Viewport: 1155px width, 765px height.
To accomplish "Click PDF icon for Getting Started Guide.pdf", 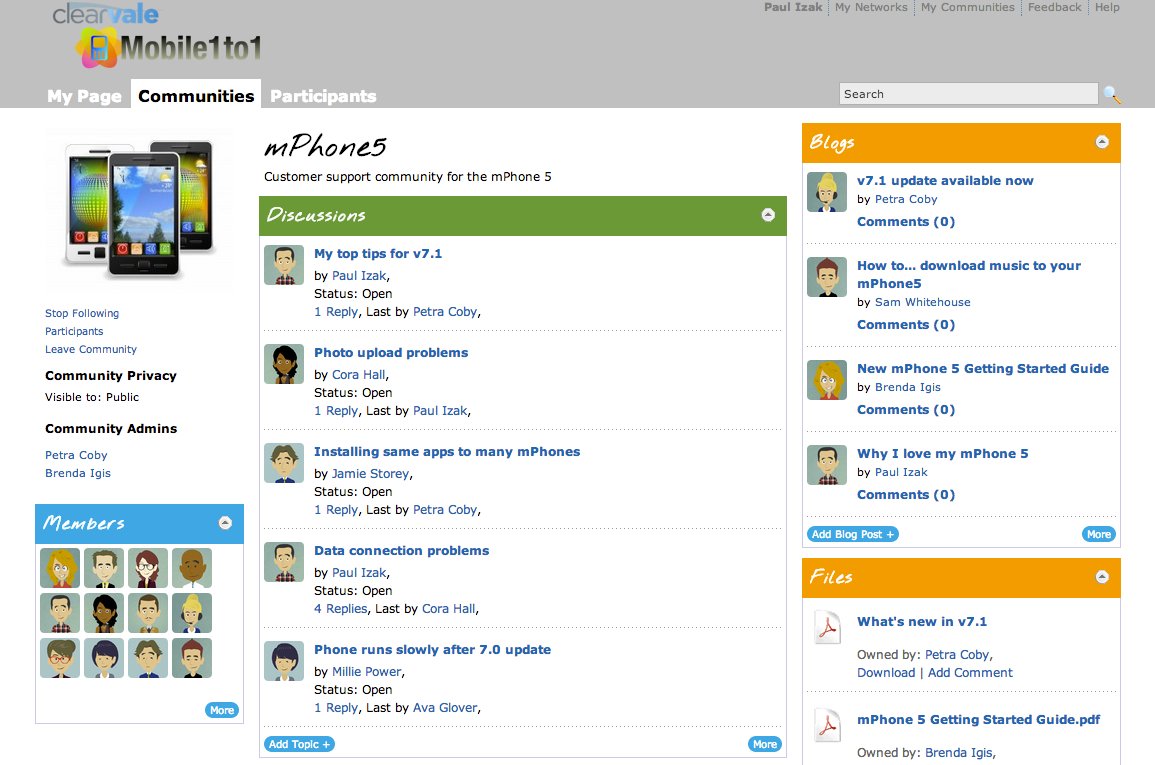I will (x=827, y=725).
